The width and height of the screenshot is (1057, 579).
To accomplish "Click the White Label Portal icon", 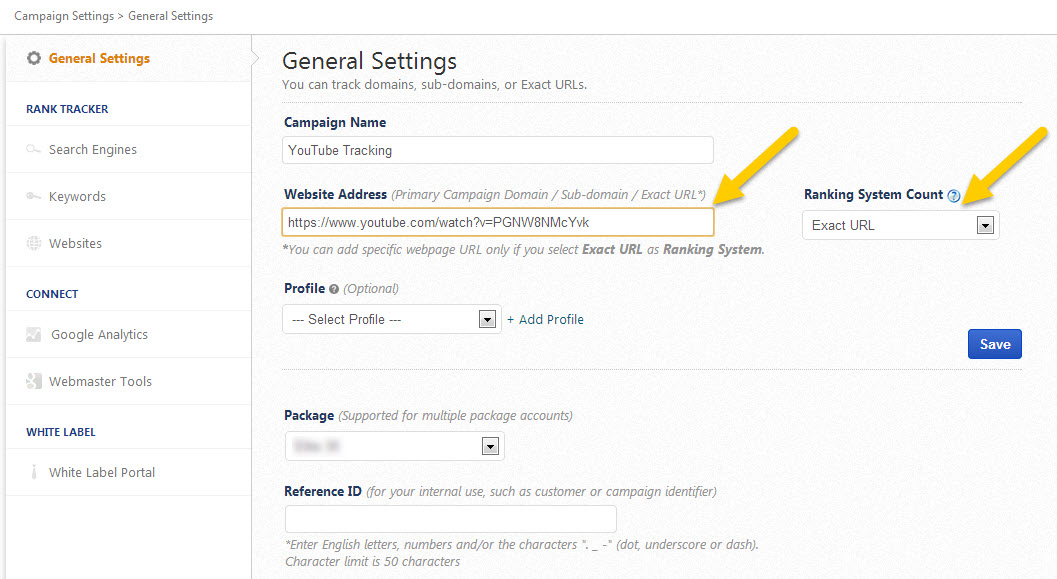I will pyautogui.click(x=34, y=473).
